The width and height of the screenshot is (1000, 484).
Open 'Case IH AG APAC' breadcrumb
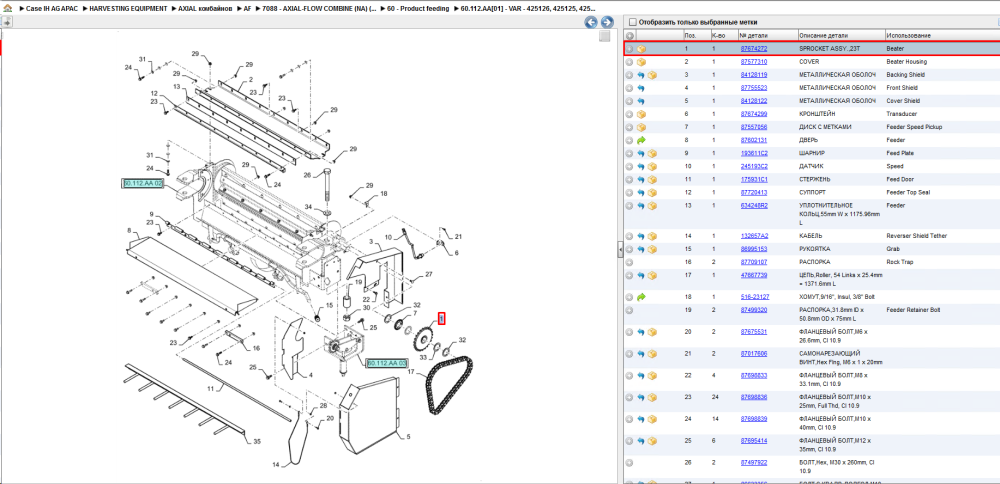[x=52, y=9]
